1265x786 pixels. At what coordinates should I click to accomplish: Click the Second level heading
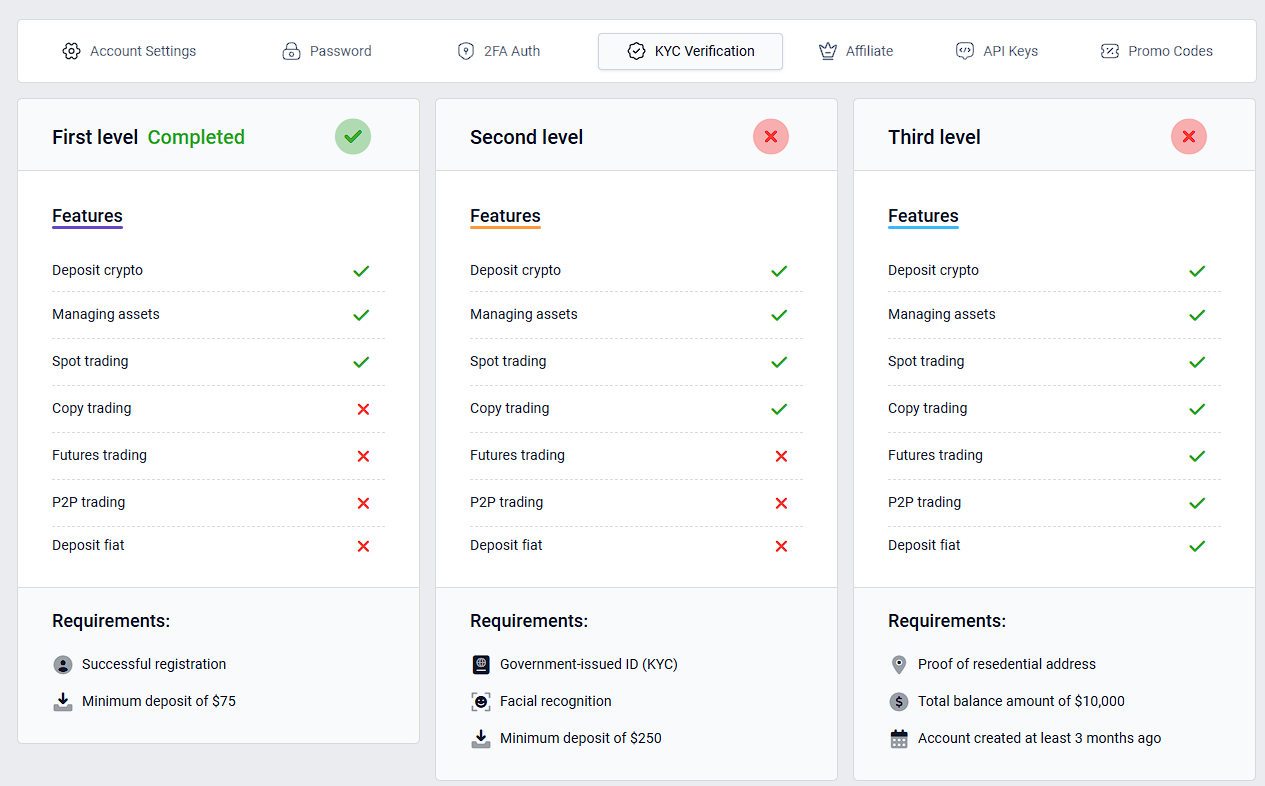coord(526,137)
